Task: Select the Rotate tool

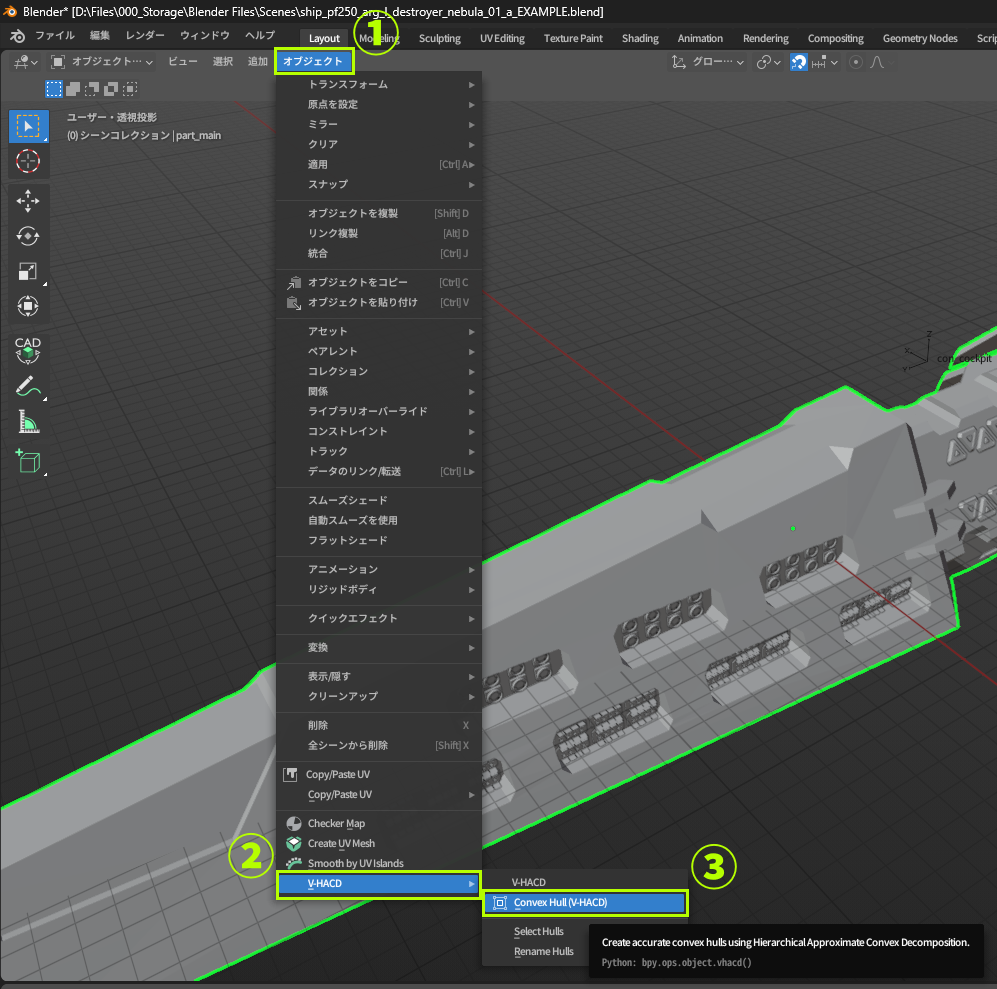Action: click(28, 236)
